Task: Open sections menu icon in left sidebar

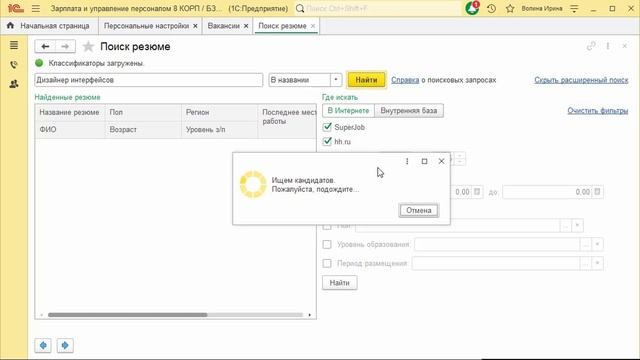Action: pos(14,45)
